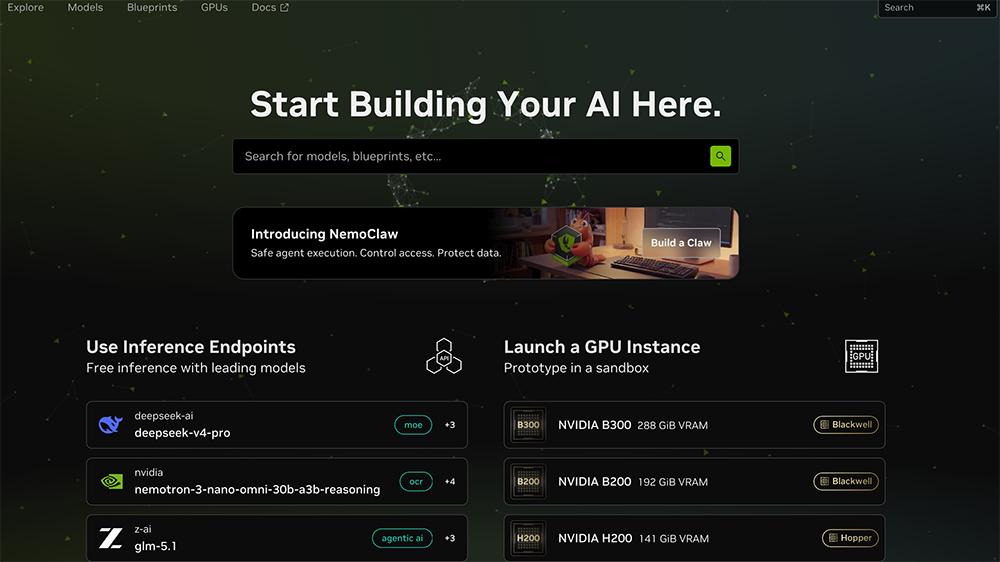Click the Hopper badge
The width and height of the screenshot is (1000, 562).
(x=850, y=538)
